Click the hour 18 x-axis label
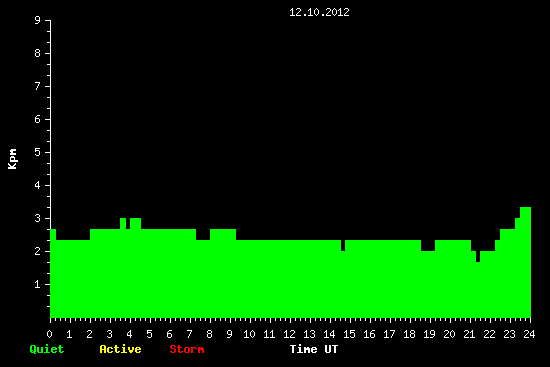The image size is (550, 367). click(409, 334)
